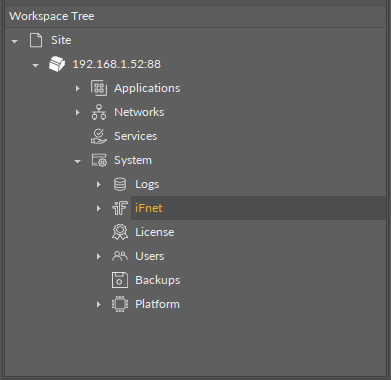Collapse the 192.168.1.52:88 device node
391x380 pixels.
pos(35,66)
